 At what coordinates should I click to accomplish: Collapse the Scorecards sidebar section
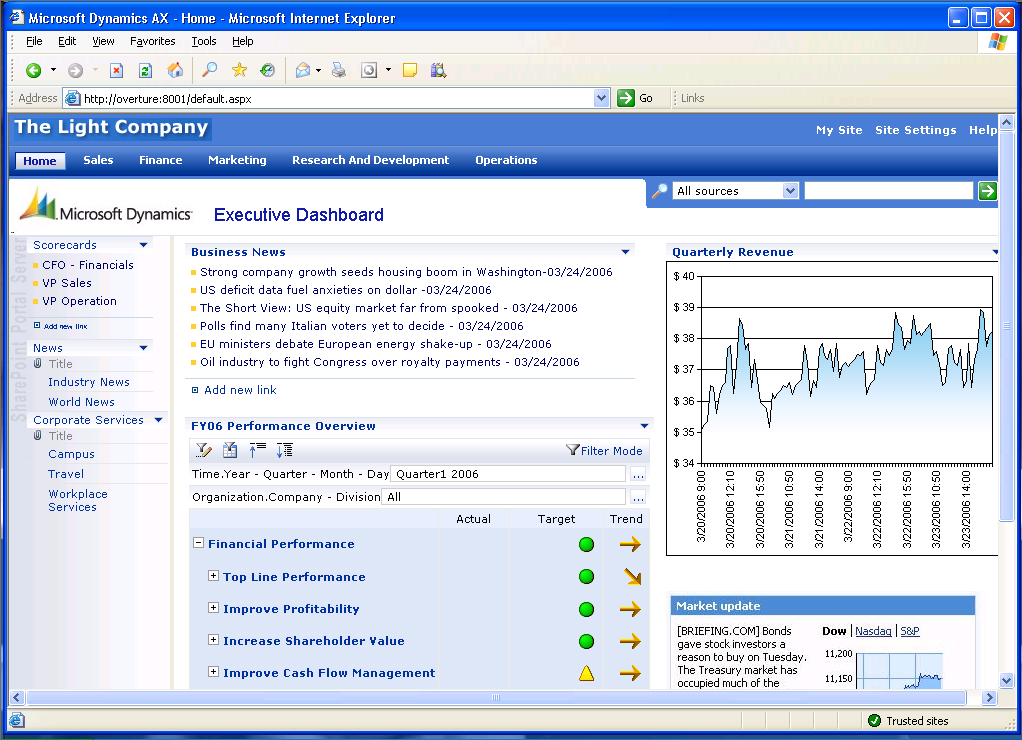pos(143,244)
